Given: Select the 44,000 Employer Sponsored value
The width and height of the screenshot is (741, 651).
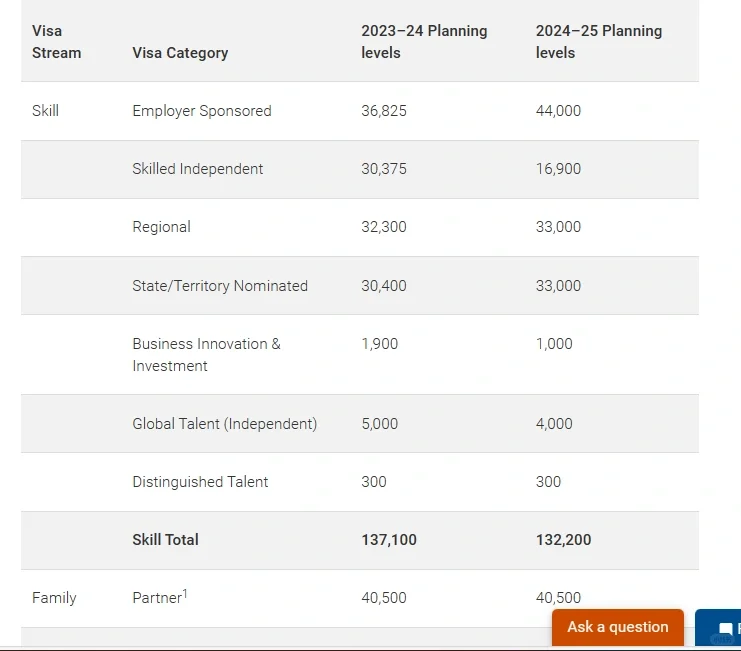Looking at the screenshot, I should (x=558, y=111).
